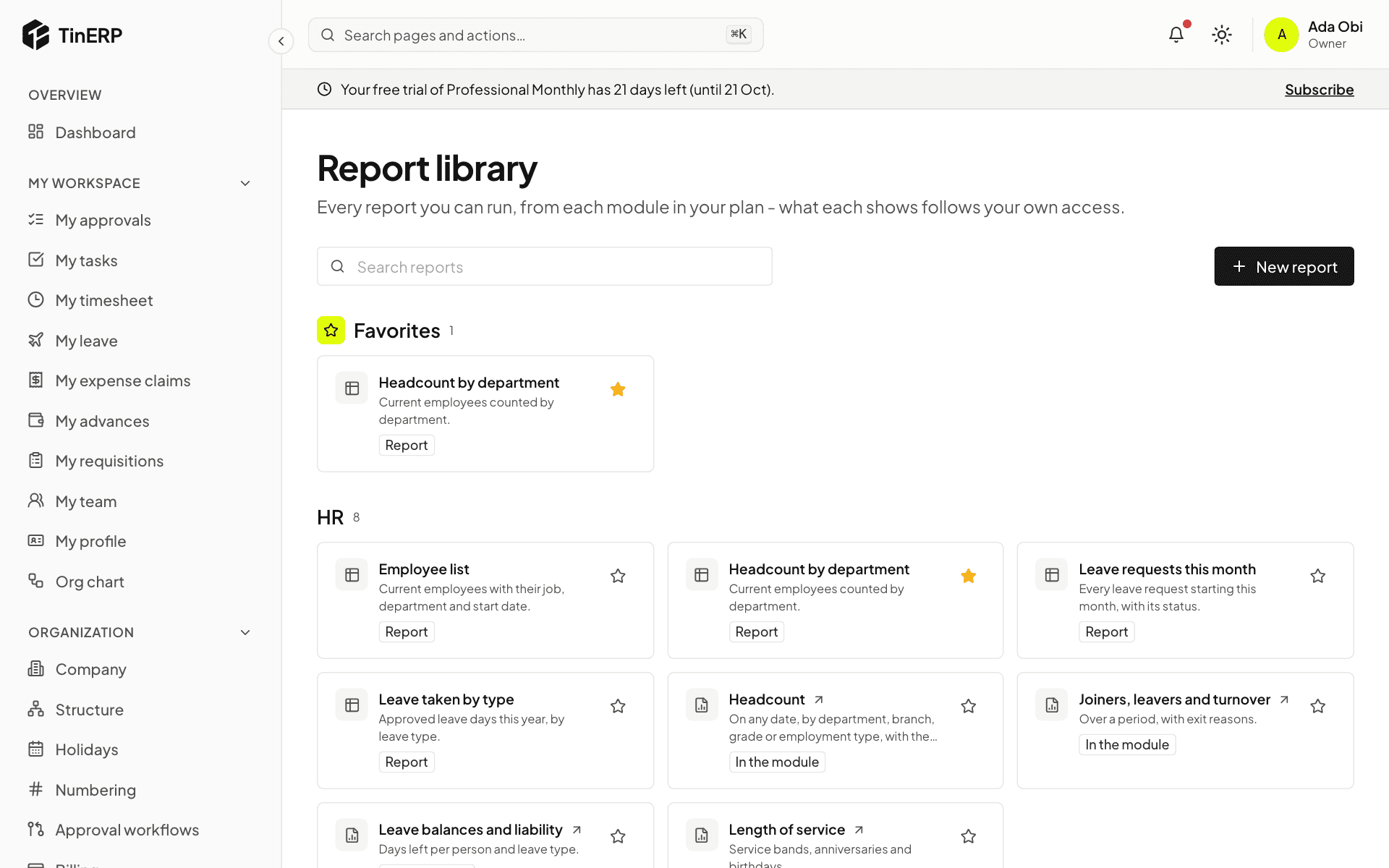The width and height of the screenshot is (1389, 868).
Task: Unfavorite Headcount by department in Favorites
Action: (x=618, y=389)
